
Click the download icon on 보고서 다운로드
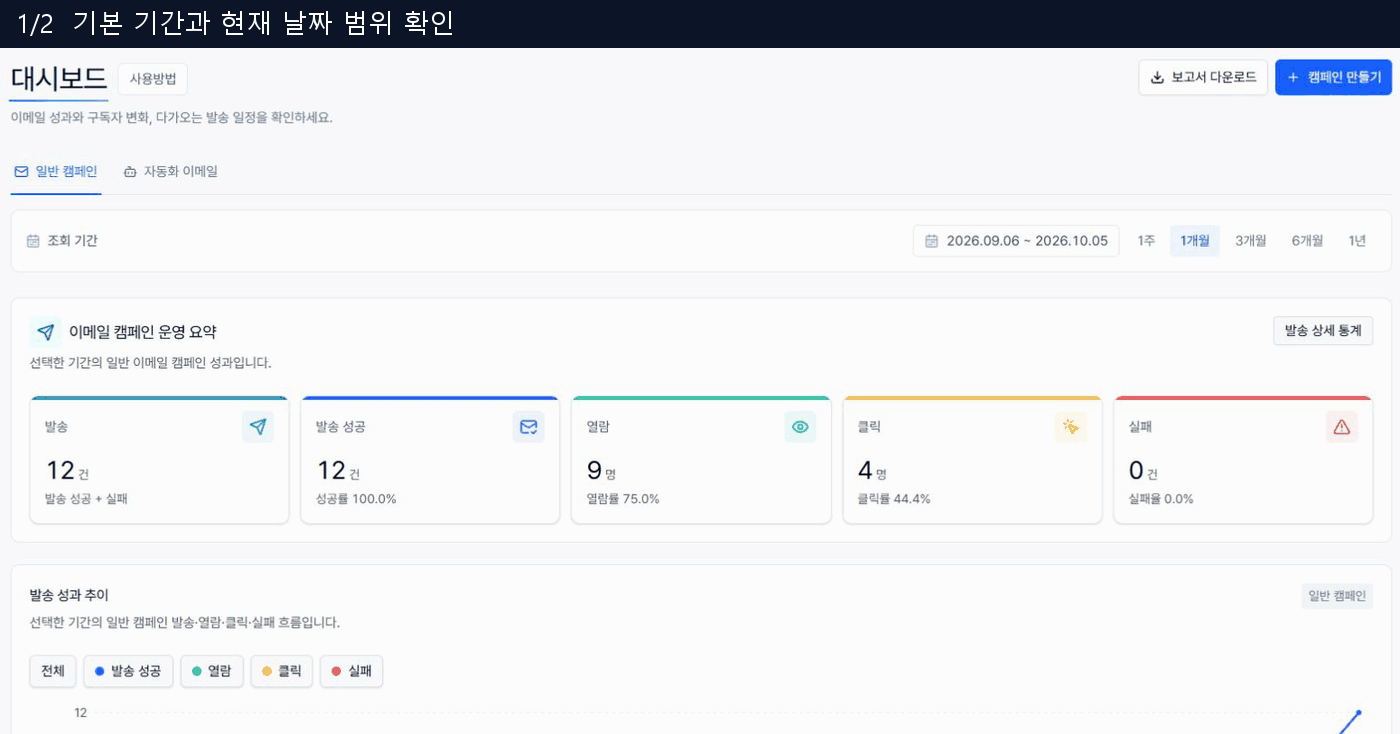coord(1158,78)
